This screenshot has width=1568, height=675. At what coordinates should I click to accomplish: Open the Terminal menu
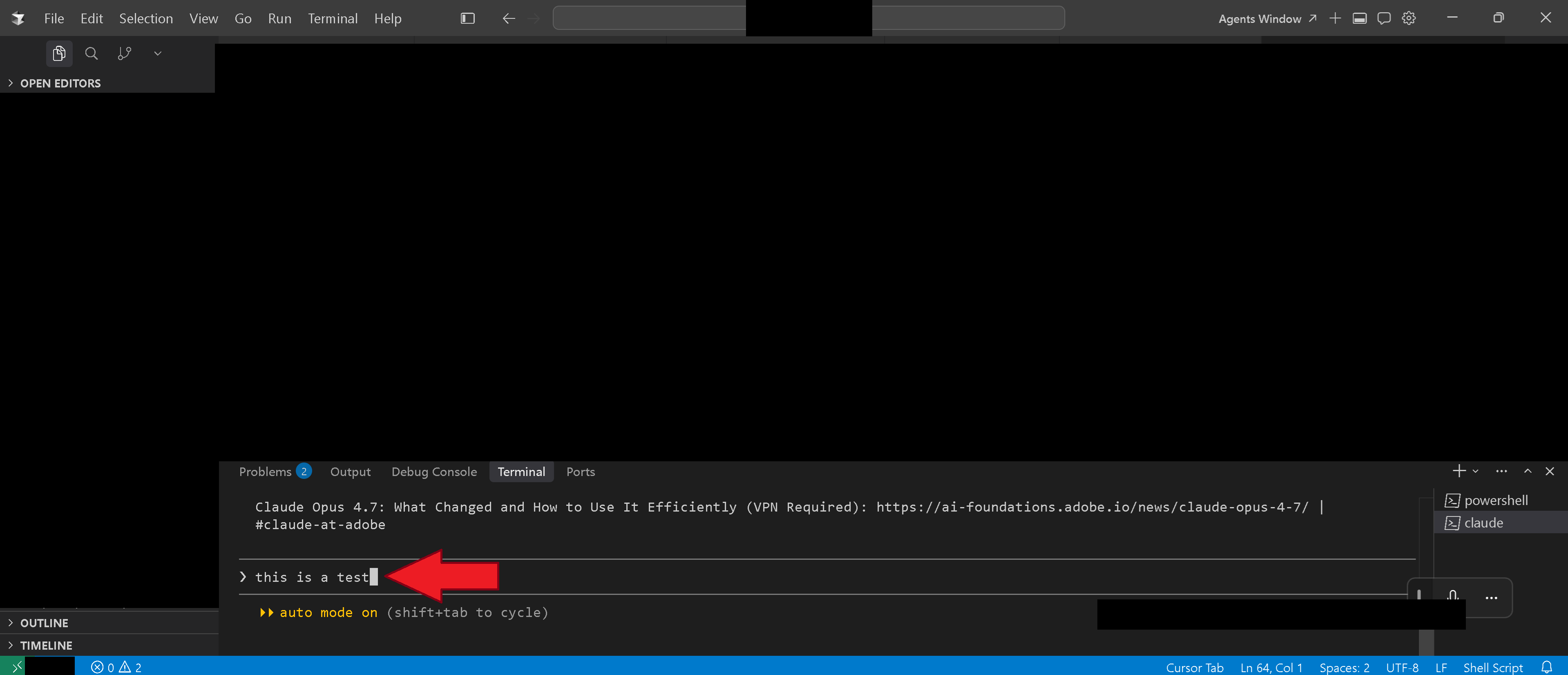332,19
